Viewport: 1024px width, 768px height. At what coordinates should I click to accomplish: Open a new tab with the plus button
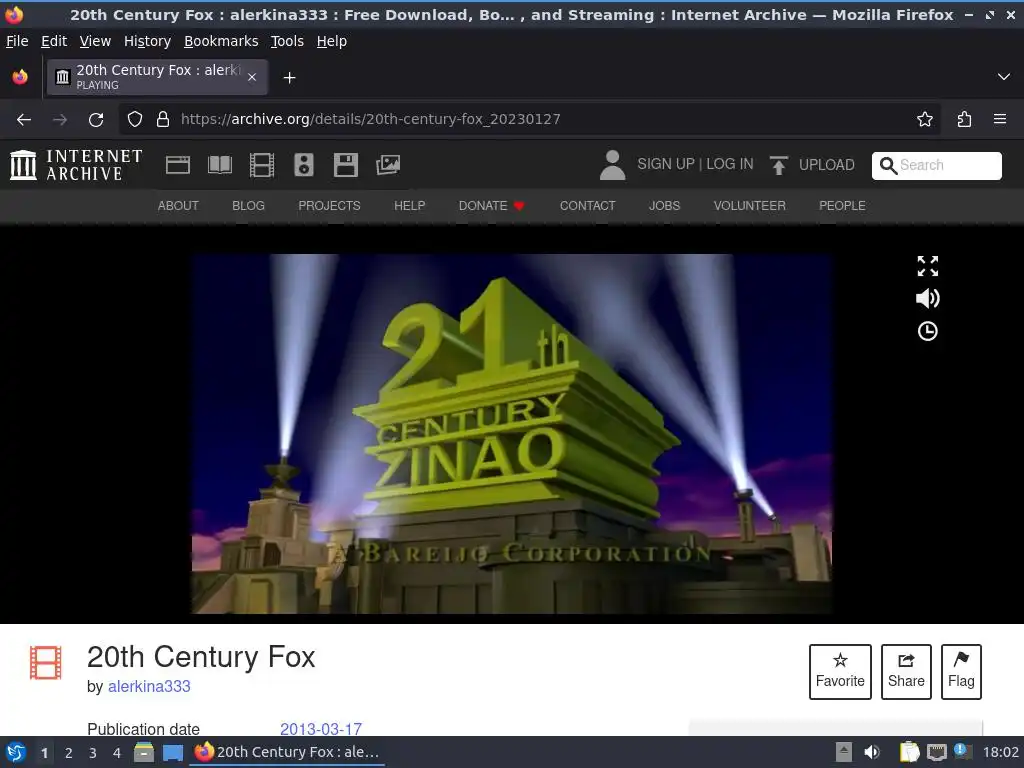(289, 78)
